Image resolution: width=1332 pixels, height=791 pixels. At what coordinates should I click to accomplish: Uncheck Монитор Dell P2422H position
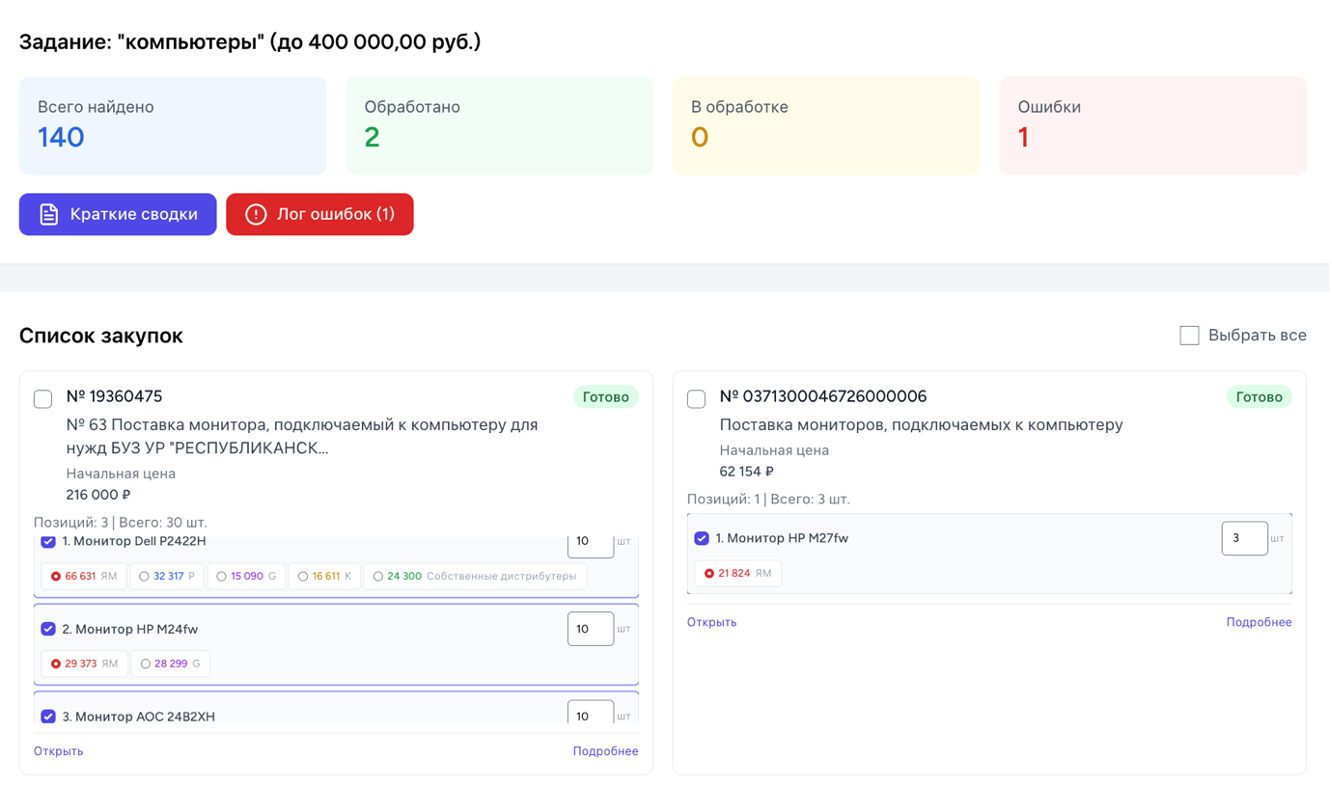pos(48,541)
